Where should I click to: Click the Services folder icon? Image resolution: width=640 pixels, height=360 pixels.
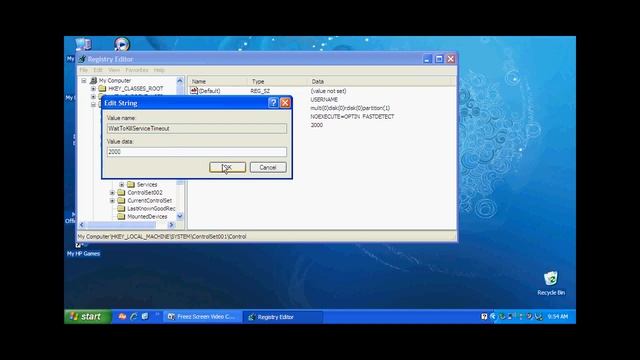(x=131, y=184)
